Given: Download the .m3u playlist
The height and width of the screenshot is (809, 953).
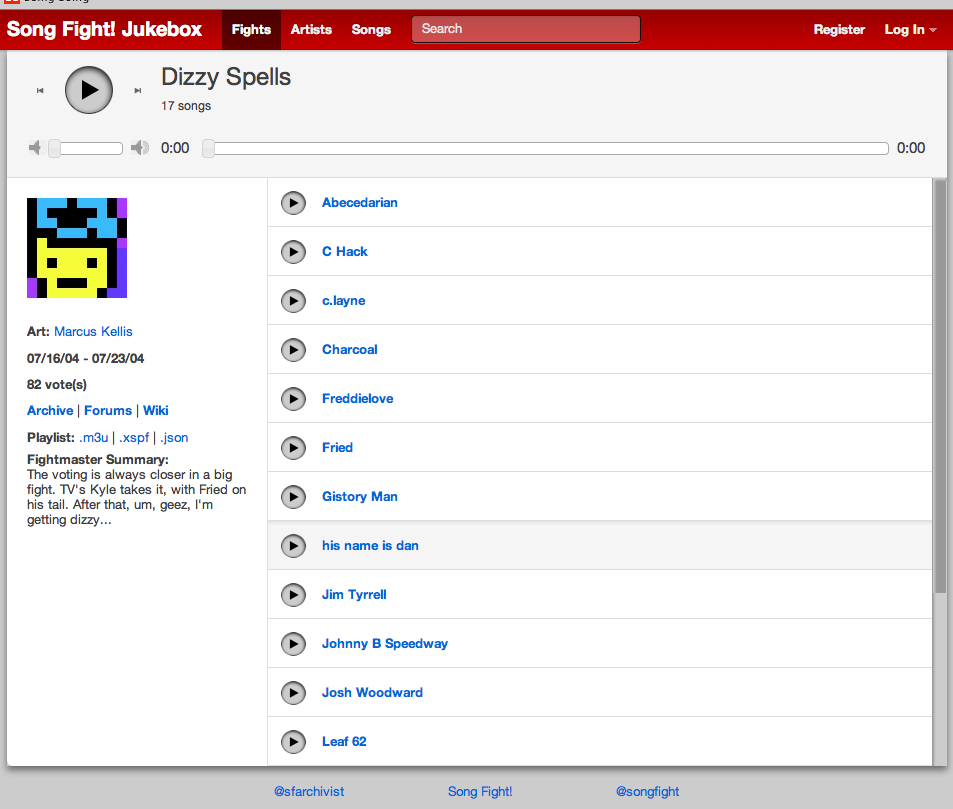Looking at the screenshot, I should pyautogui.click(x=94, y=438).
